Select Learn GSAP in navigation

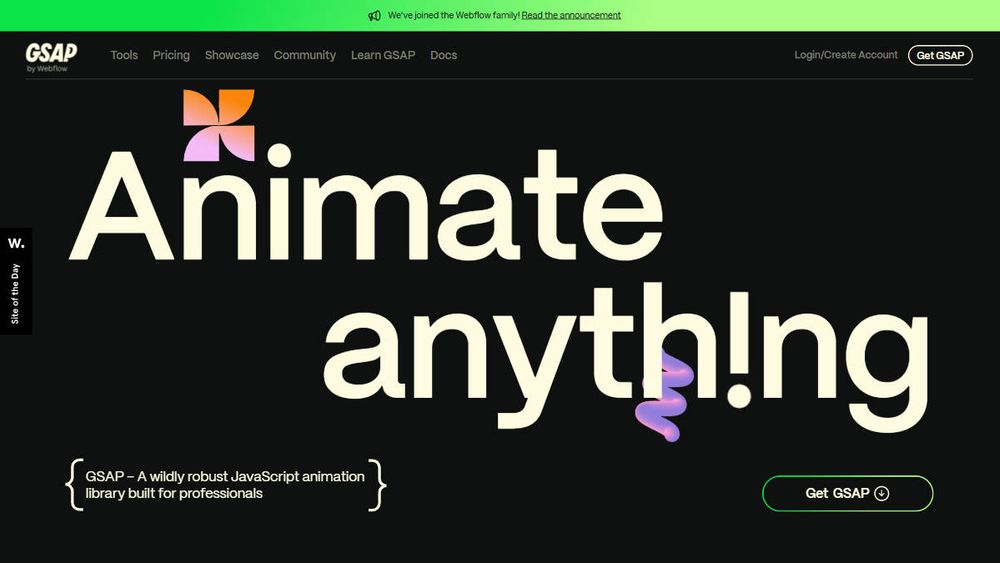[383, 55]
